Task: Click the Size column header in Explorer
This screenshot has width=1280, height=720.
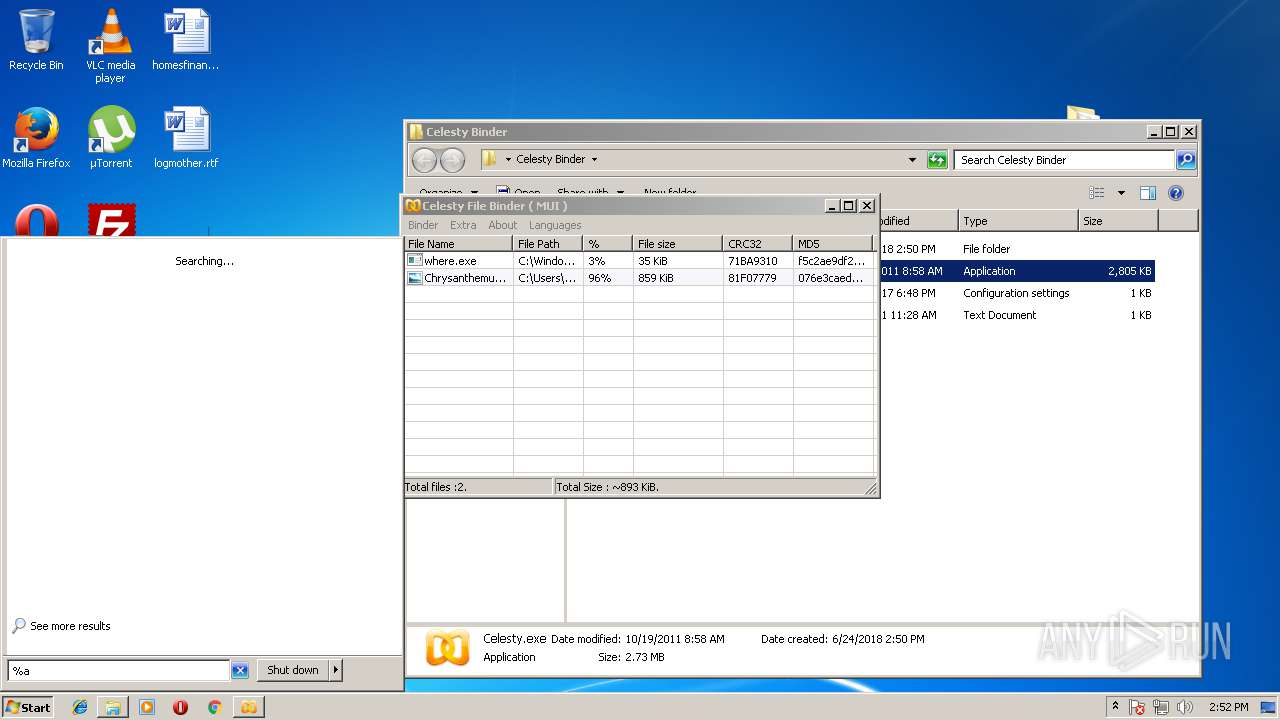Action: point(1118,221)
